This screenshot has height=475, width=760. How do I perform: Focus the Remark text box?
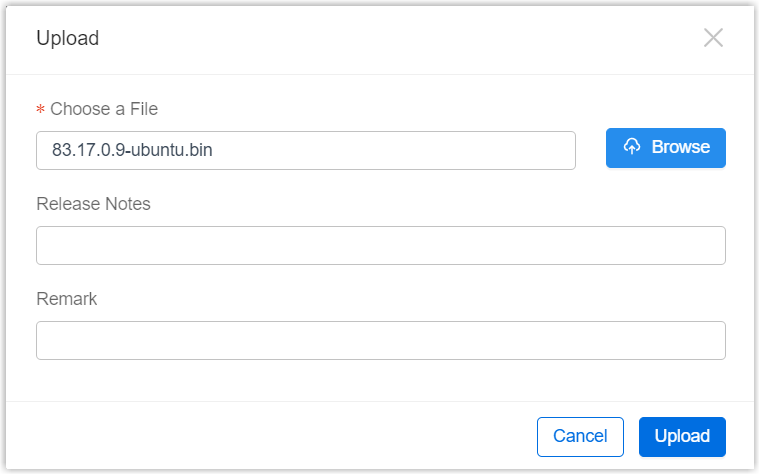pyautogui.click(x=380, y=340)
